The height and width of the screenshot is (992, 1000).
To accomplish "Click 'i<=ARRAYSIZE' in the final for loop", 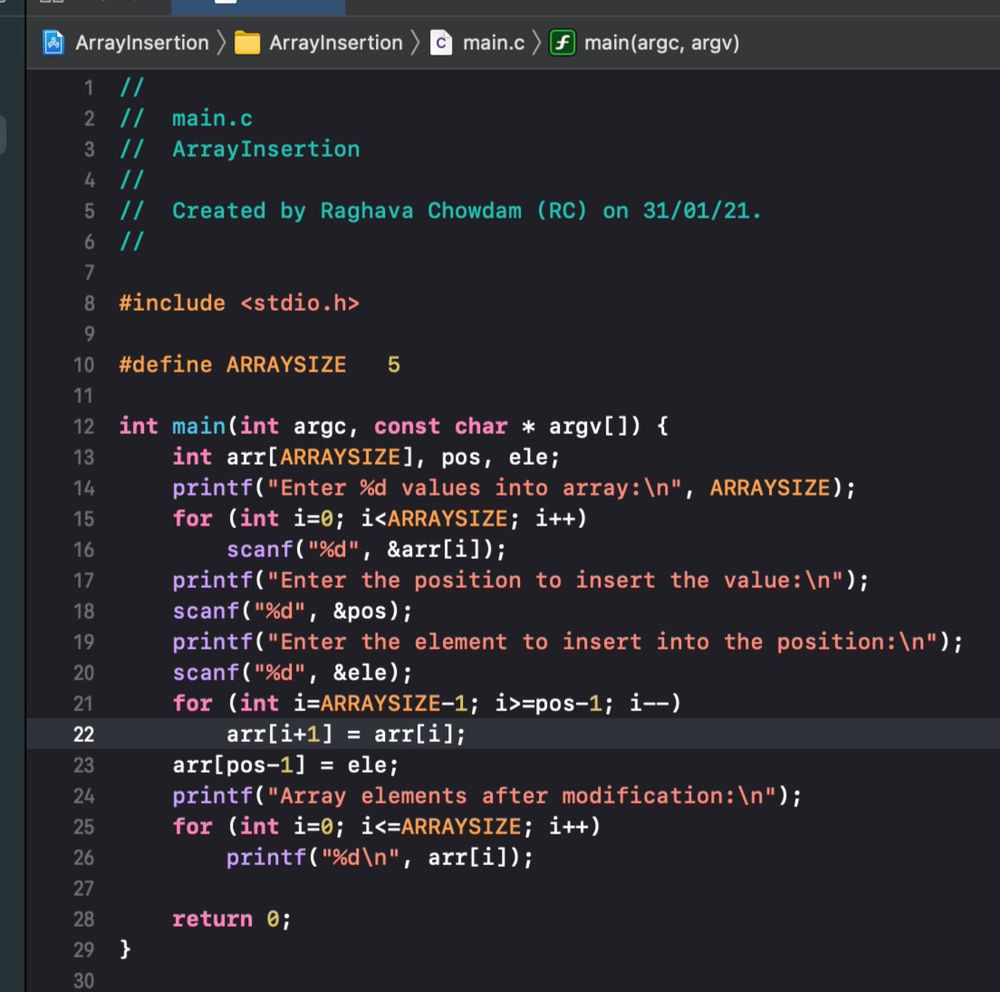I will 441,826.
